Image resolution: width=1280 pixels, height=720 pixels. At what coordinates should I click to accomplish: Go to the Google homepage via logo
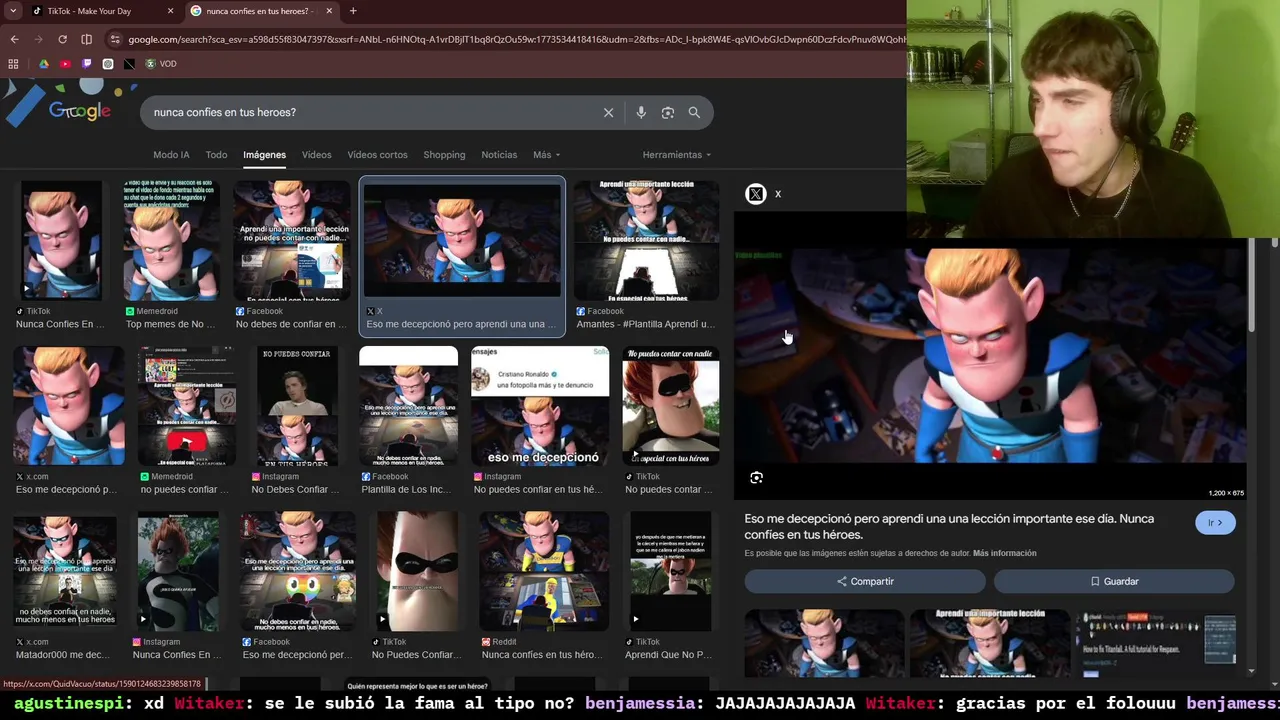(x=78, y=111)
